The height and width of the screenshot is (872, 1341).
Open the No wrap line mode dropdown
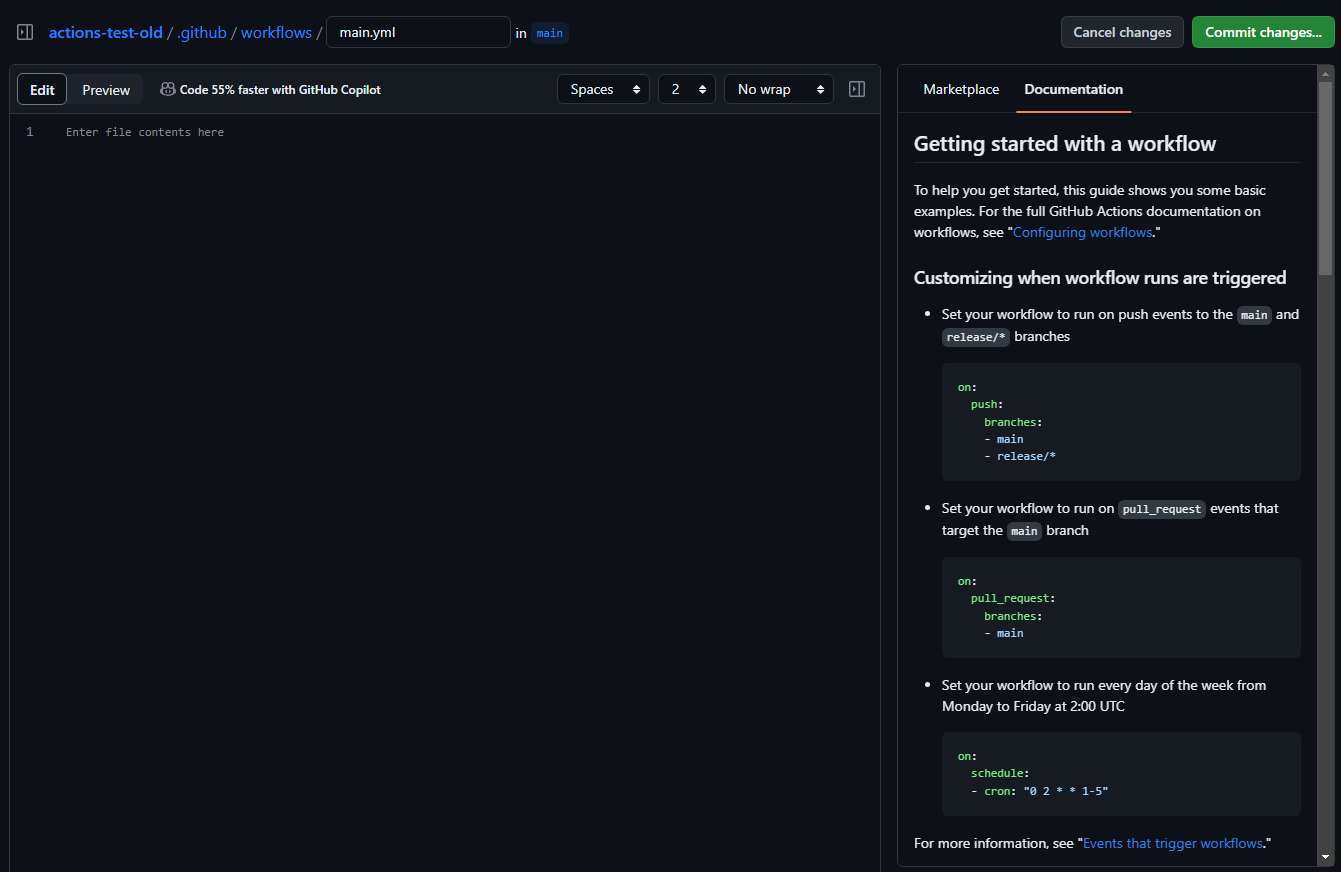pos(778,89)
